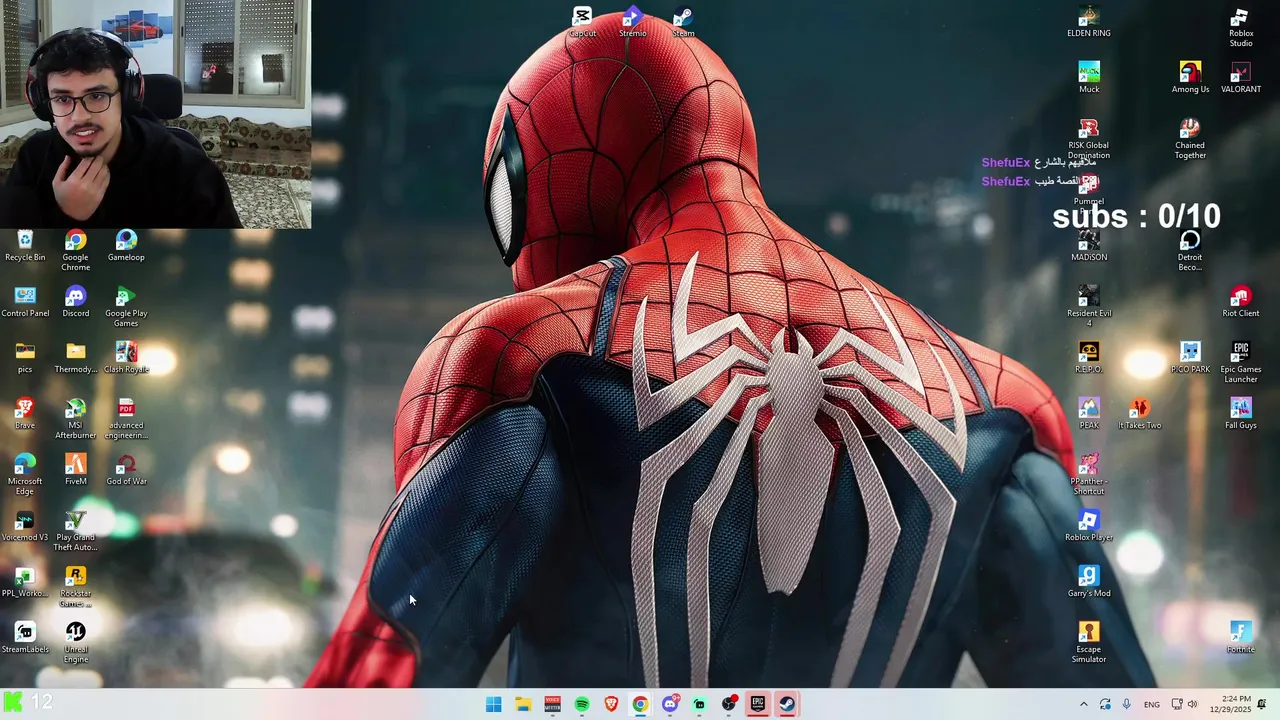1280x720 pixels.
Task: Launch Brave browser from desktop
Action: [25, 414]
